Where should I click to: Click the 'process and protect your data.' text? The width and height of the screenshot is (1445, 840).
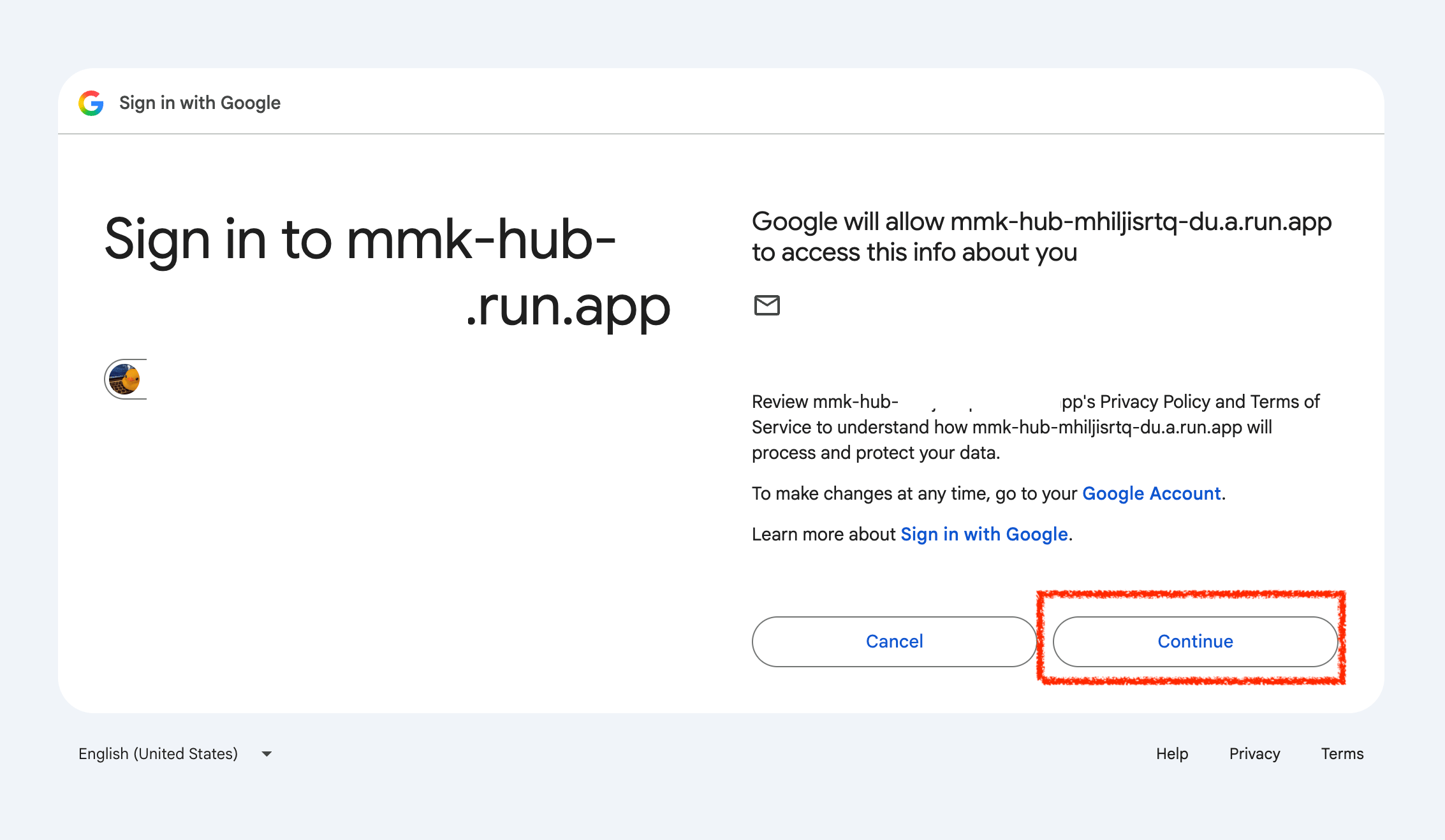tap(876, 453)
